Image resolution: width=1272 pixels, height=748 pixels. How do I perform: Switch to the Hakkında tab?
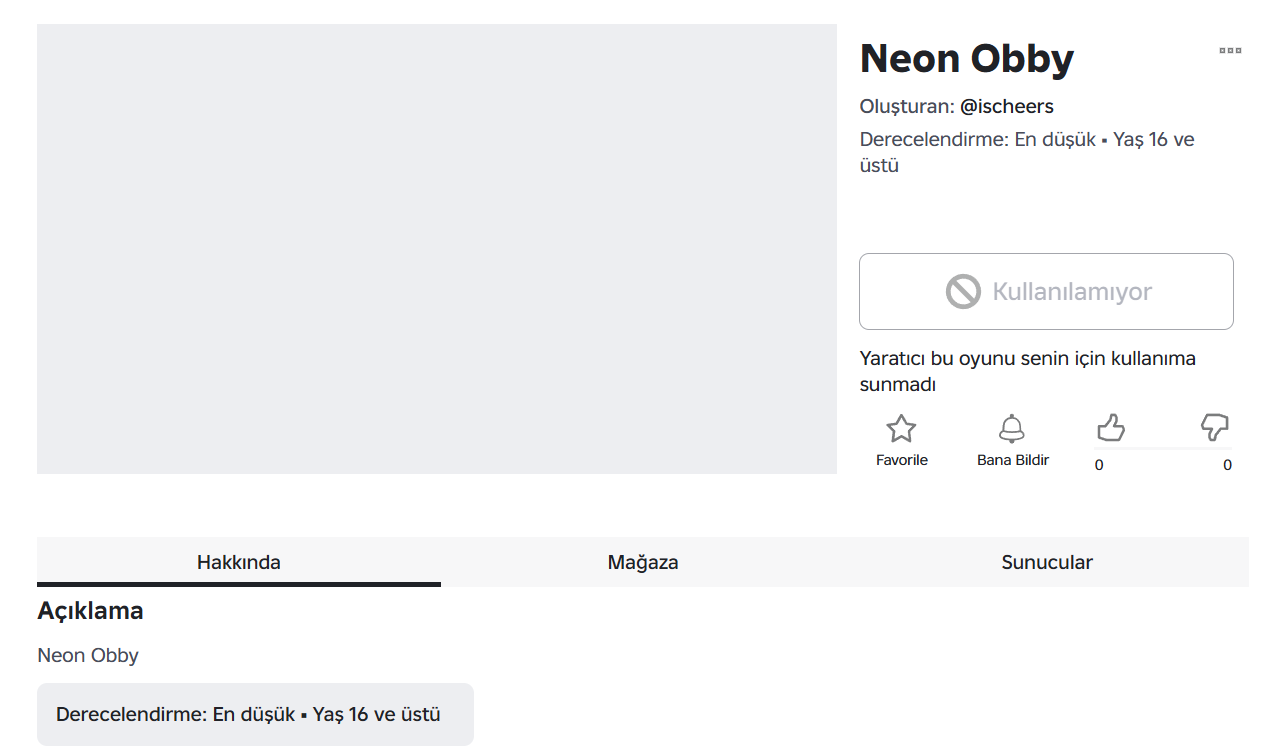(x=239, y=562)
